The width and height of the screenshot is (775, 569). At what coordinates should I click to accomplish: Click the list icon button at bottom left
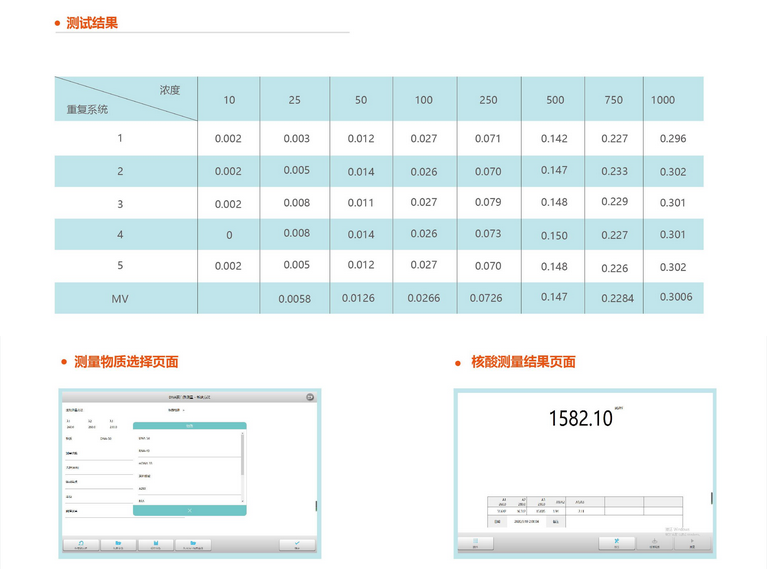[476, 543]
